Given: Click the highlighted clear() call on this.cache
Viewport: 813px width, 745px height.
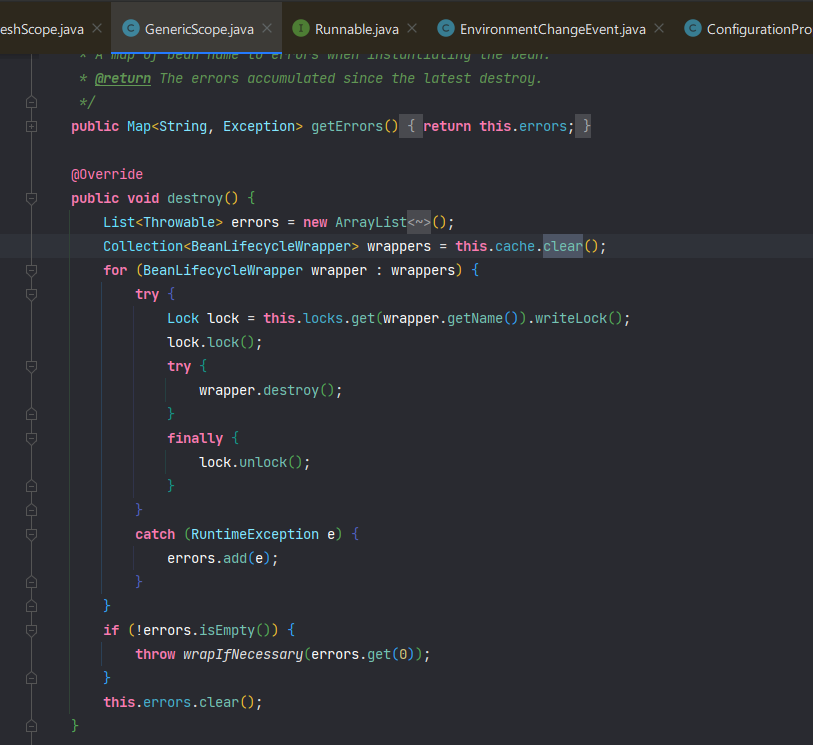Looking at the screenshot, I should (563, 246).
